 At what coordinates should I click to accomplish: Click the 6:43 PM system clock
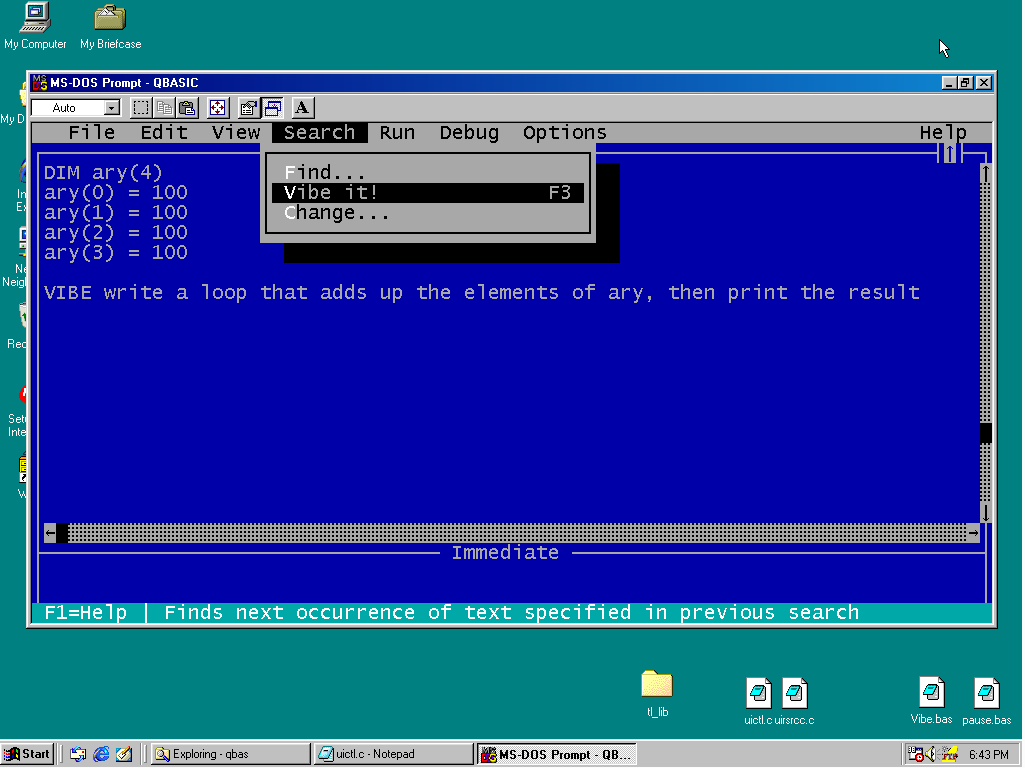[x=988, y=754]
